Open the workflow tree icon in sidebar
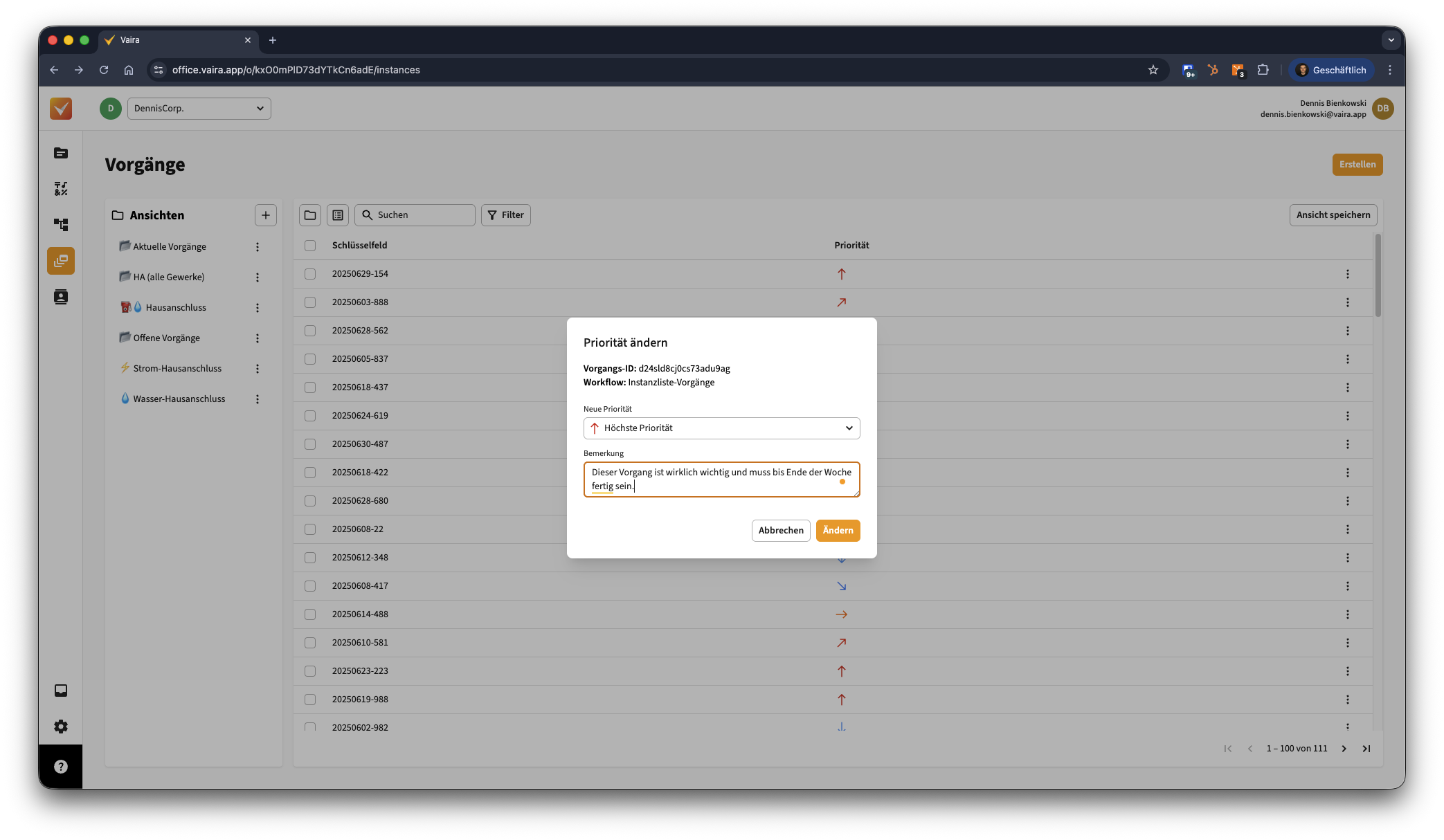 61,225
